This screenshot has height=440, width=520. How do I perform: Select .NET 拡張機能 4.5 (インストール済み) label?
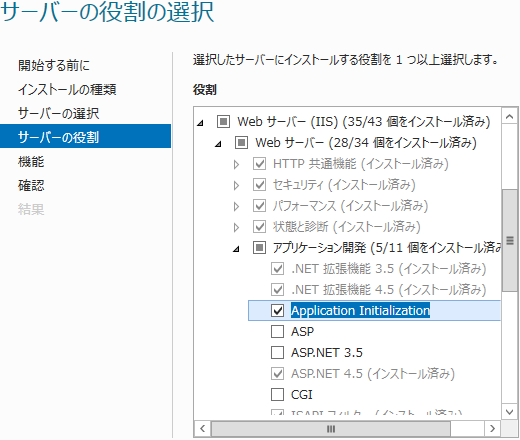point(389,290)
